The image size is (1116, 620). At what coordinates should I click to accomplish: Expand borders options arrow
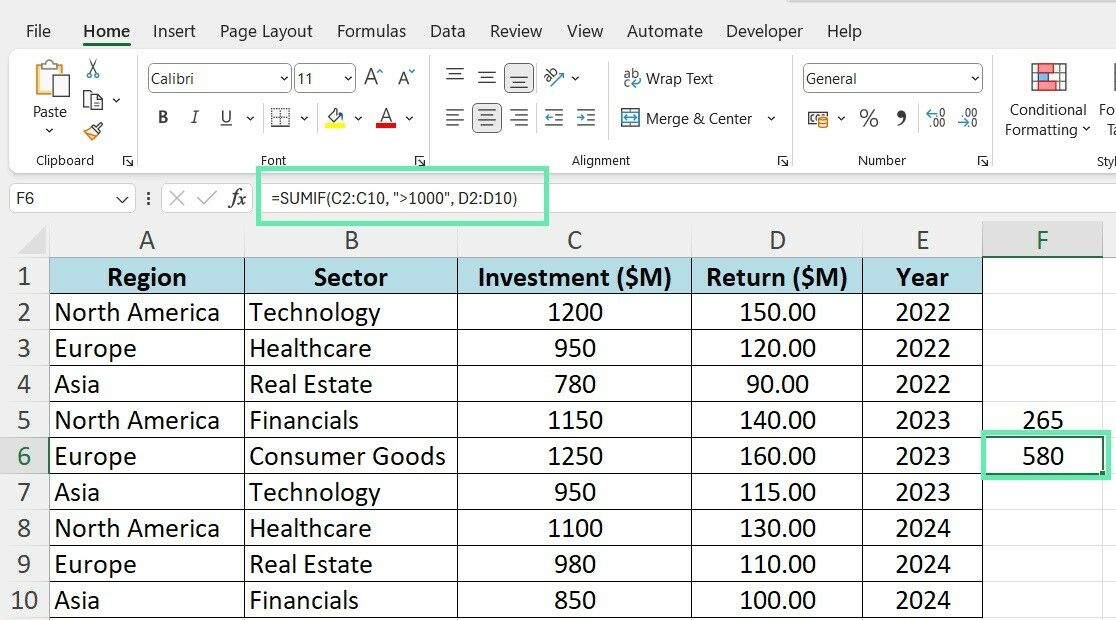coord(304,118)
